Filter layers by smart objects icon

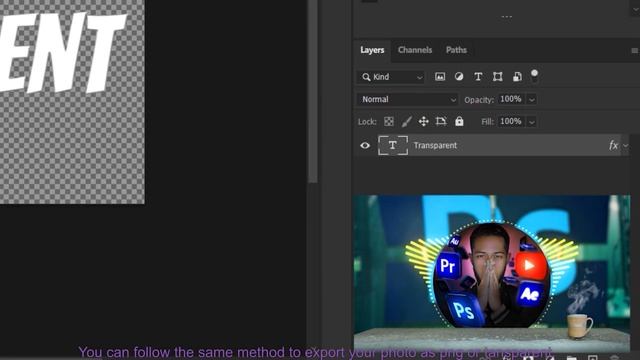[517, 77]
